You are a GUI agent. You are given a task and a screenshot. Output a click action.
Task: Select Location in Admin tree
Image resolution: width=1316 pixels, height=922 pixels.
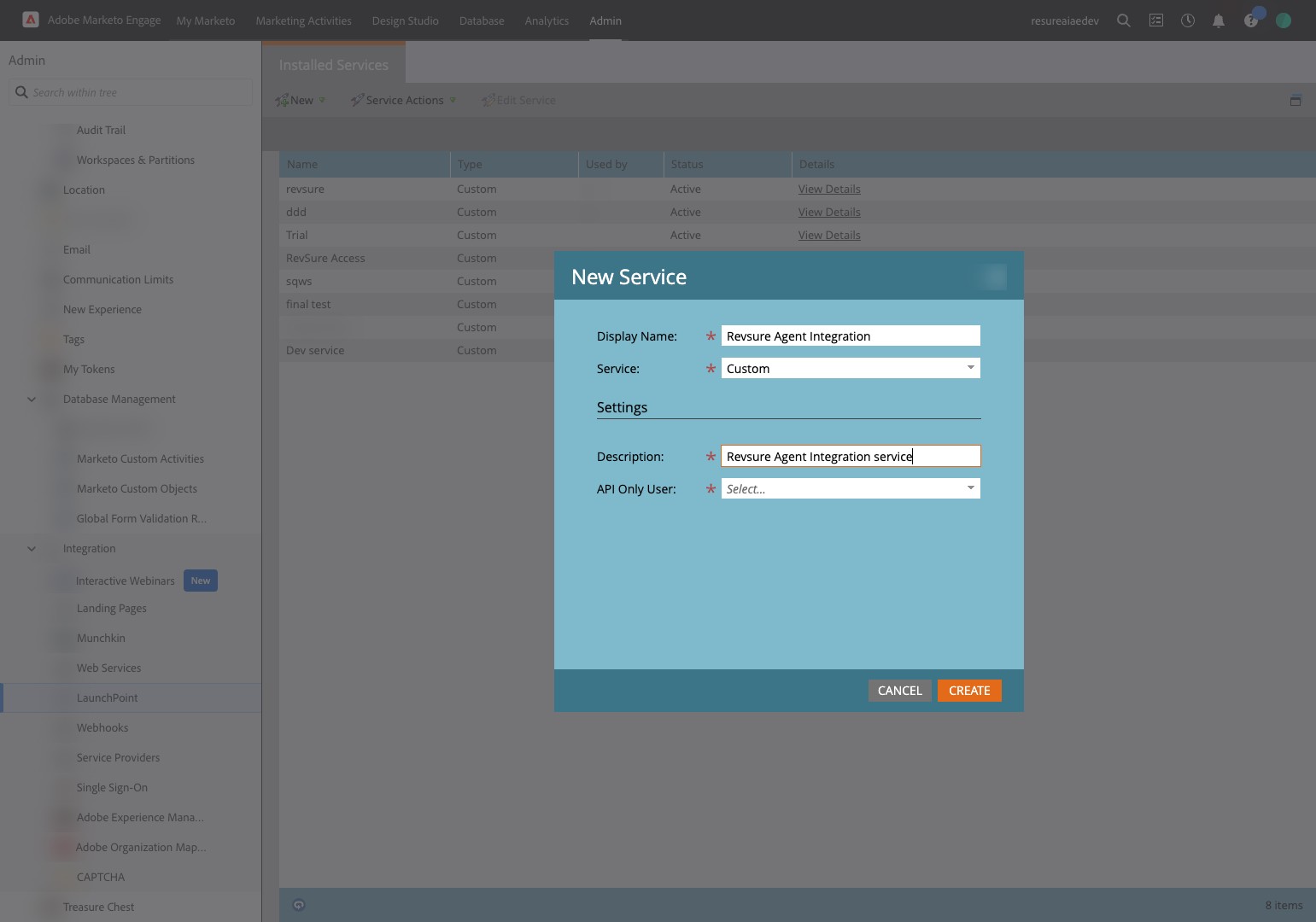pyautogui.click(x=84, y=190)
